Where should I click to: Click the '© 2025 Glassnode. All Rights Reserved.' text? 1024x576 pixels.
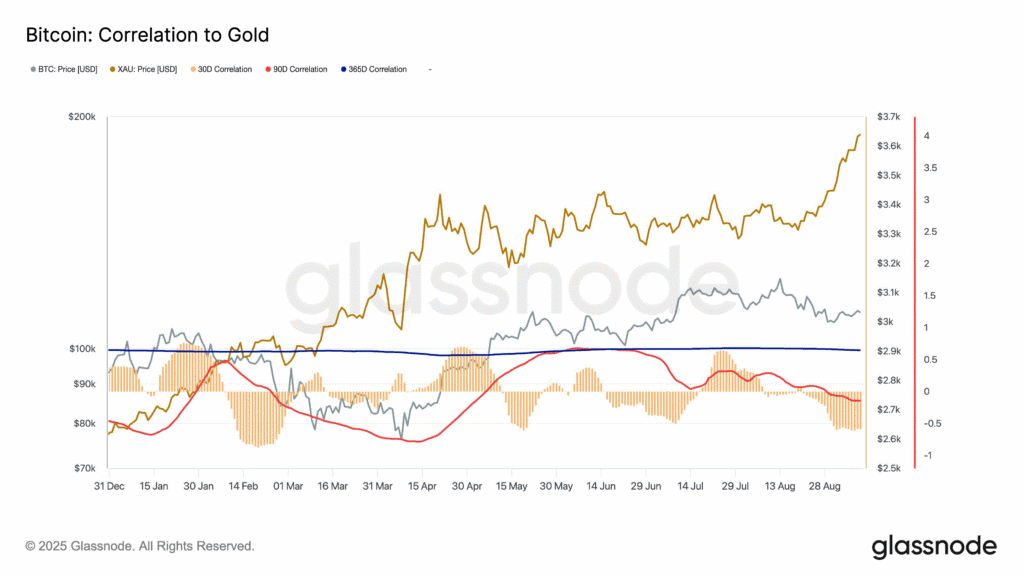140,547
